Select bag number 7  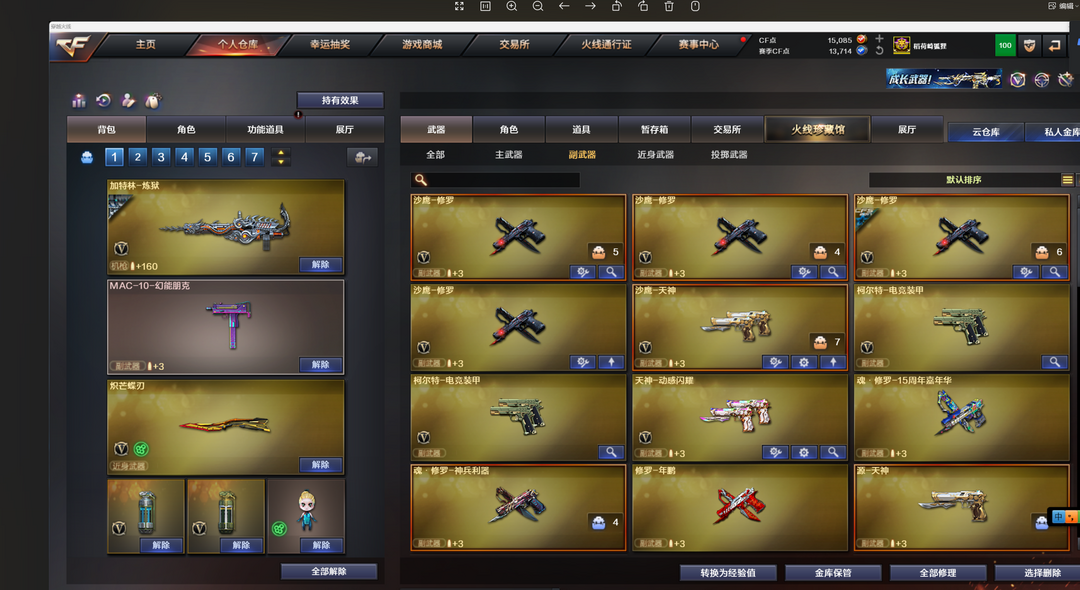254,157
